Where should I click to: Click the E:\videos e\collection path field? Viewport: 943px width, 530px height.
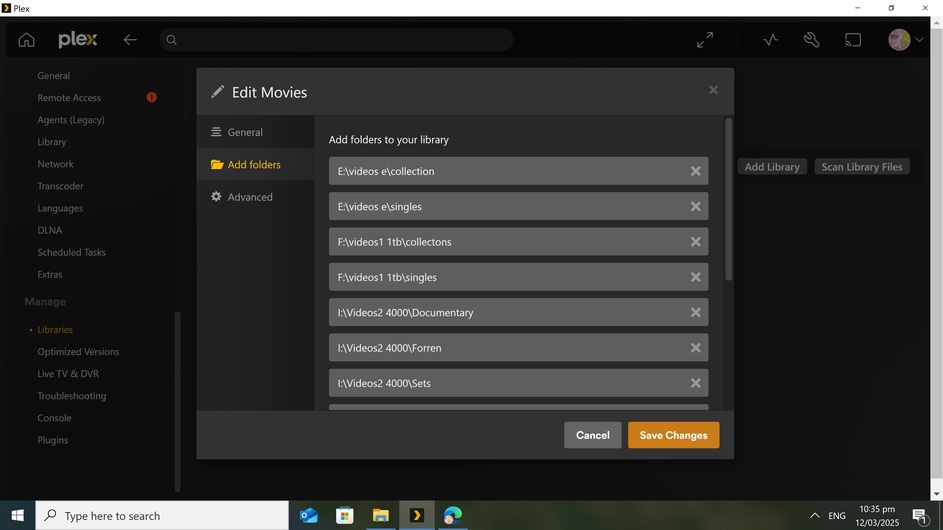[x=518, y=171]
